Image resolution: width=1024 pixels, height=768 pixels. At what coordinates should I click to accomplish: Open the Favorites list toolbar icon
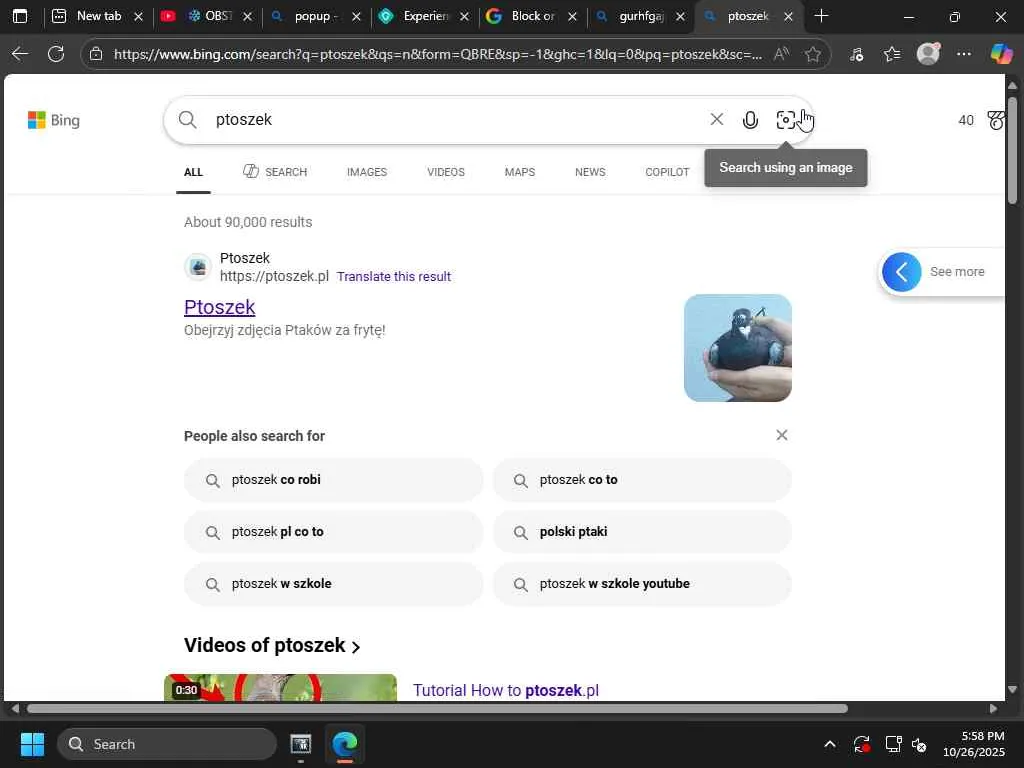pos(892,54)
